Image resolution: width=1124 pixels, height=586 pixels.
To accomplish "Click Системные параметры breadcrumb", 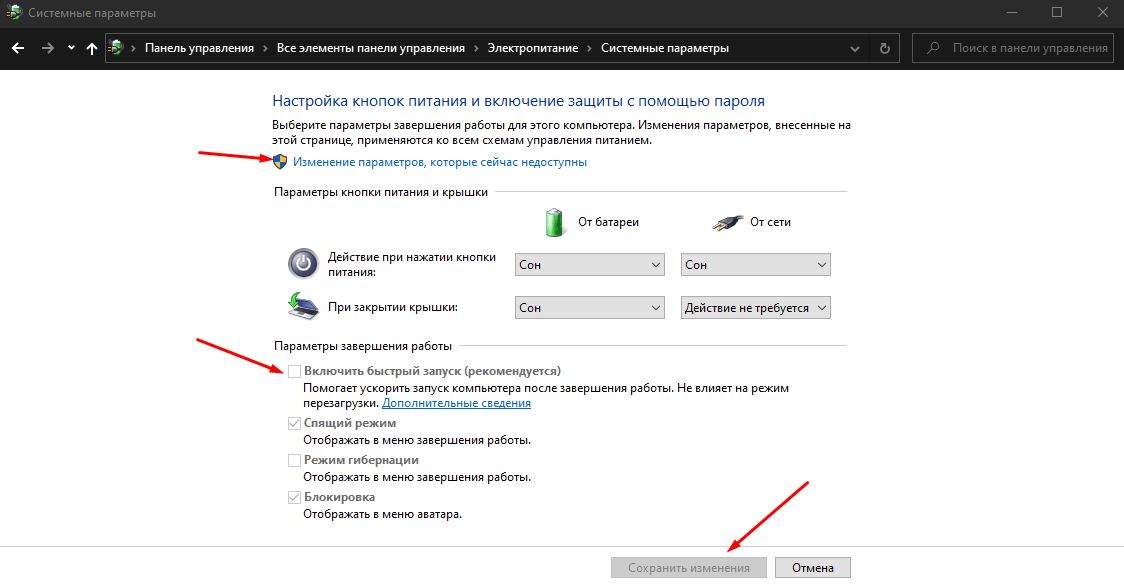I will point(665,48).
